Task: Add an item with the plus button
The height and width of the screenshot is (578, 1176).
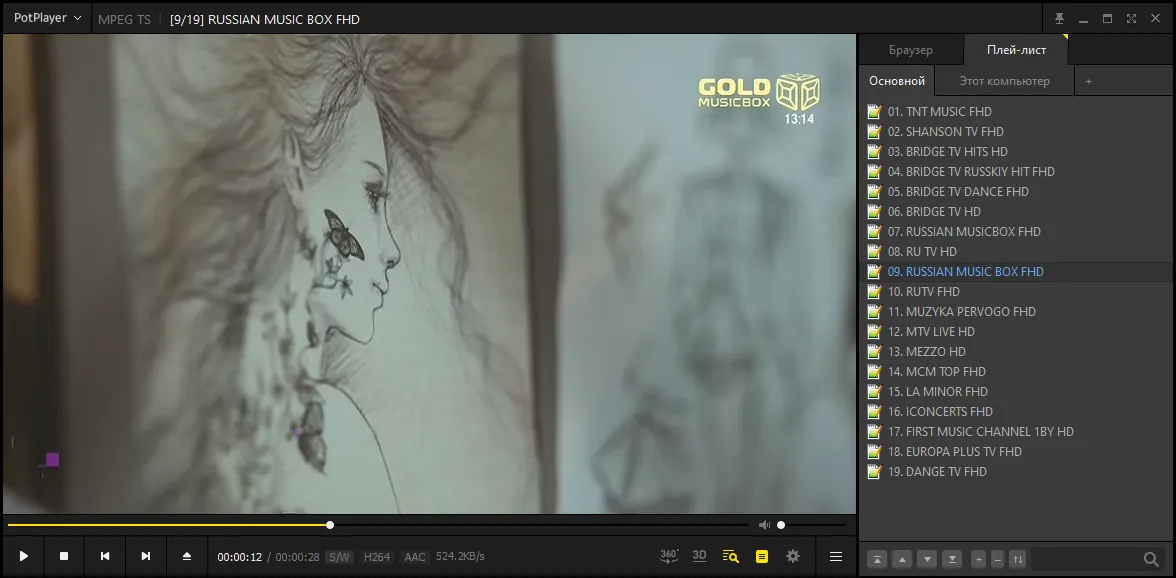Action: [x=978, y=559]
